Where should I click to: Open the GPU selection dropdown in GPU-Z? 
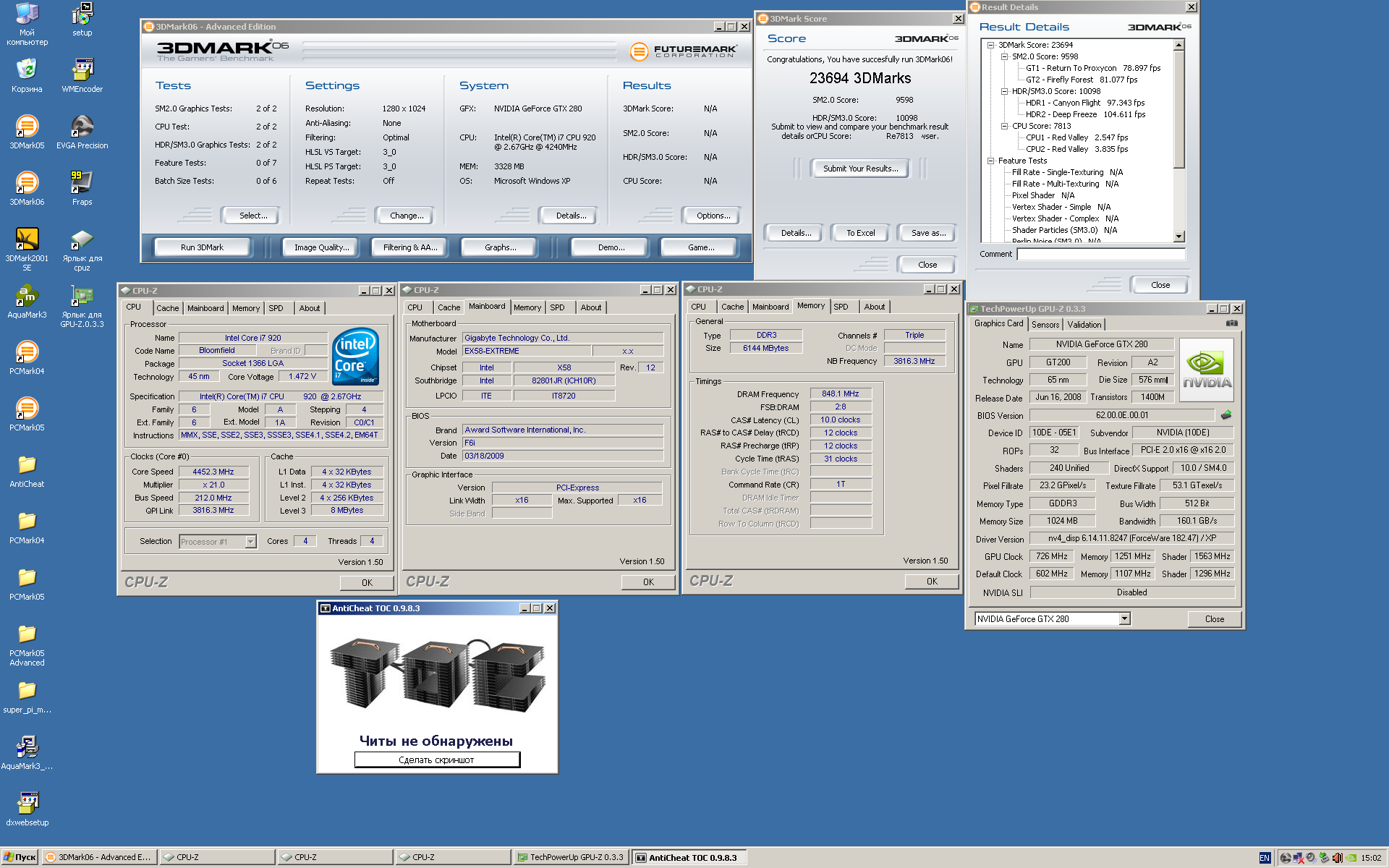[x=1124, y=618]
